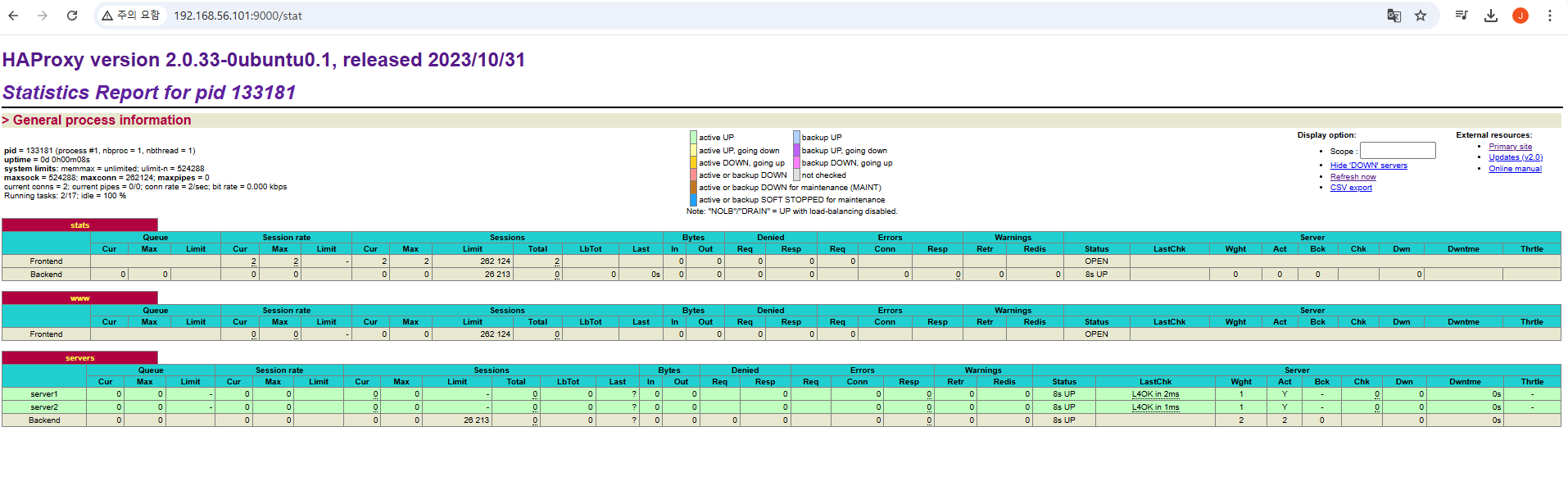Image resolution: width=1568 pixels, height=477 pixels.
Task: Click the backup DOWN, going up color box
Action: [x=796, y=162]
